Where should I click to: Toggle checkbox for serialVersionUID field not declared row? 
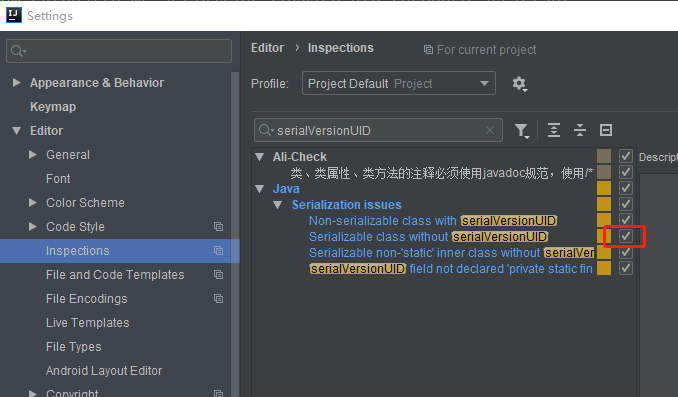coord(626,268)
